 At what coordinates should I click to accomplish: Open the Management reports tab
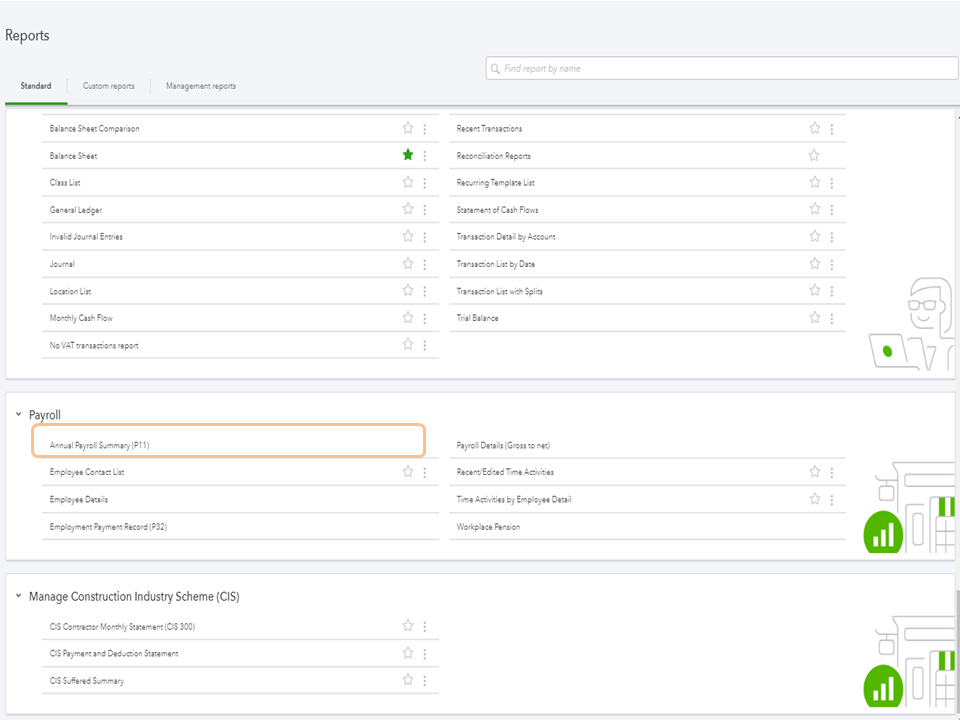tap(201, 86)
